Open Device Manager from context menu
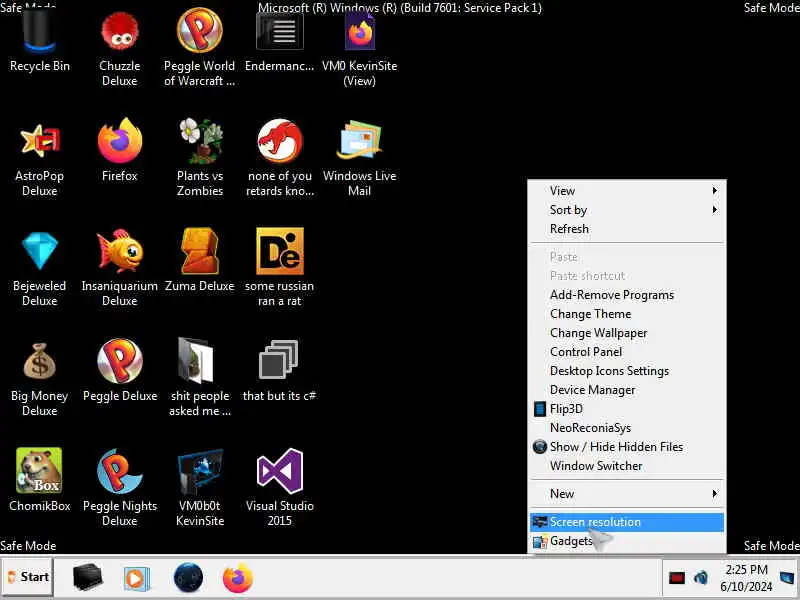800x600 pixels. coord(627,389)
